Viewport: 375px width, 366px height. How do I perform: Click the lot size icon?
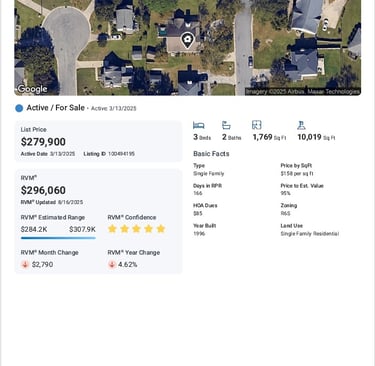coord(301,125)
